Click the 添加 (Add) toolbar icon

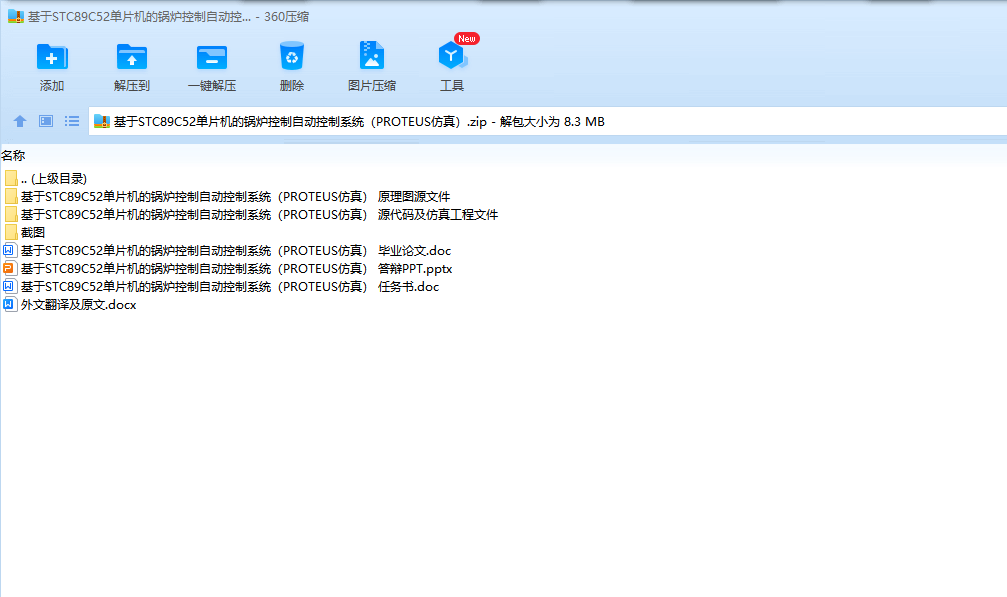[52, 57]
